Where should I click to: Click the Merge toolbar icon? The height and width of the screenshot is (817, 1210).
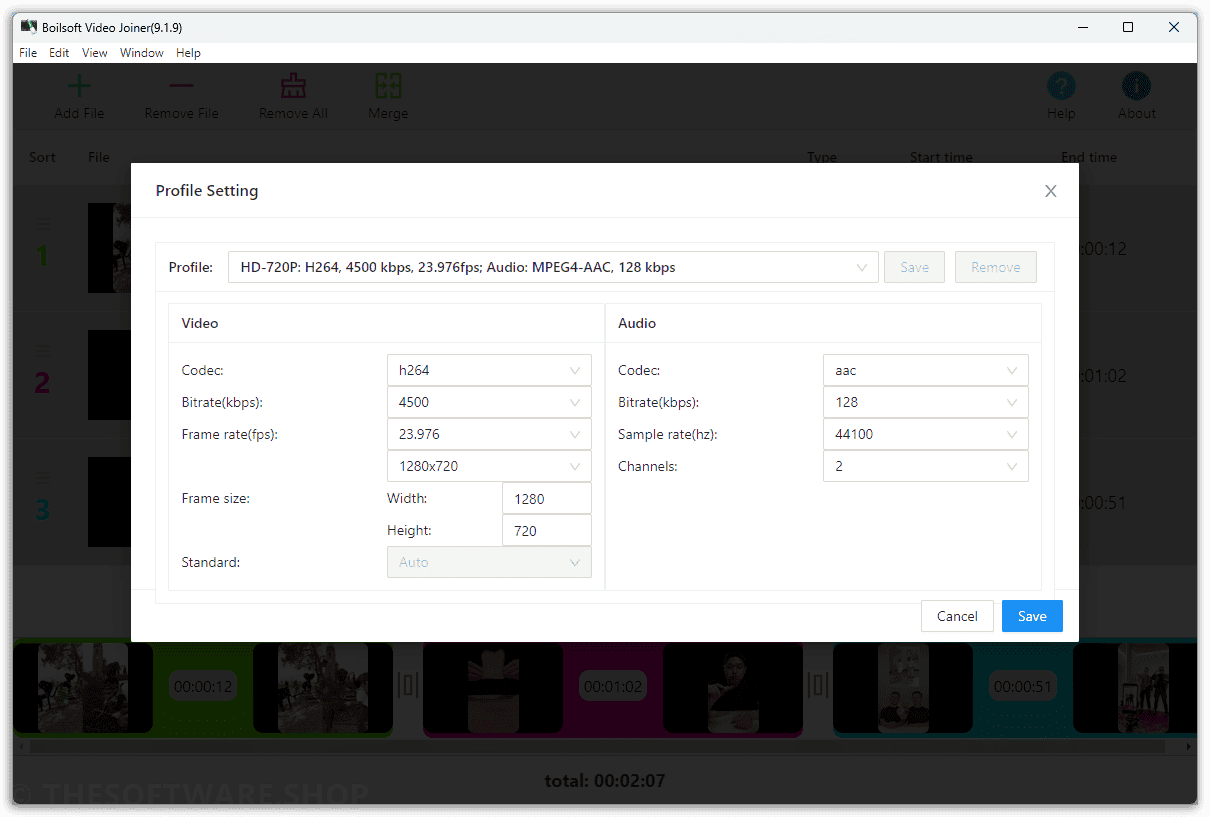388,86
